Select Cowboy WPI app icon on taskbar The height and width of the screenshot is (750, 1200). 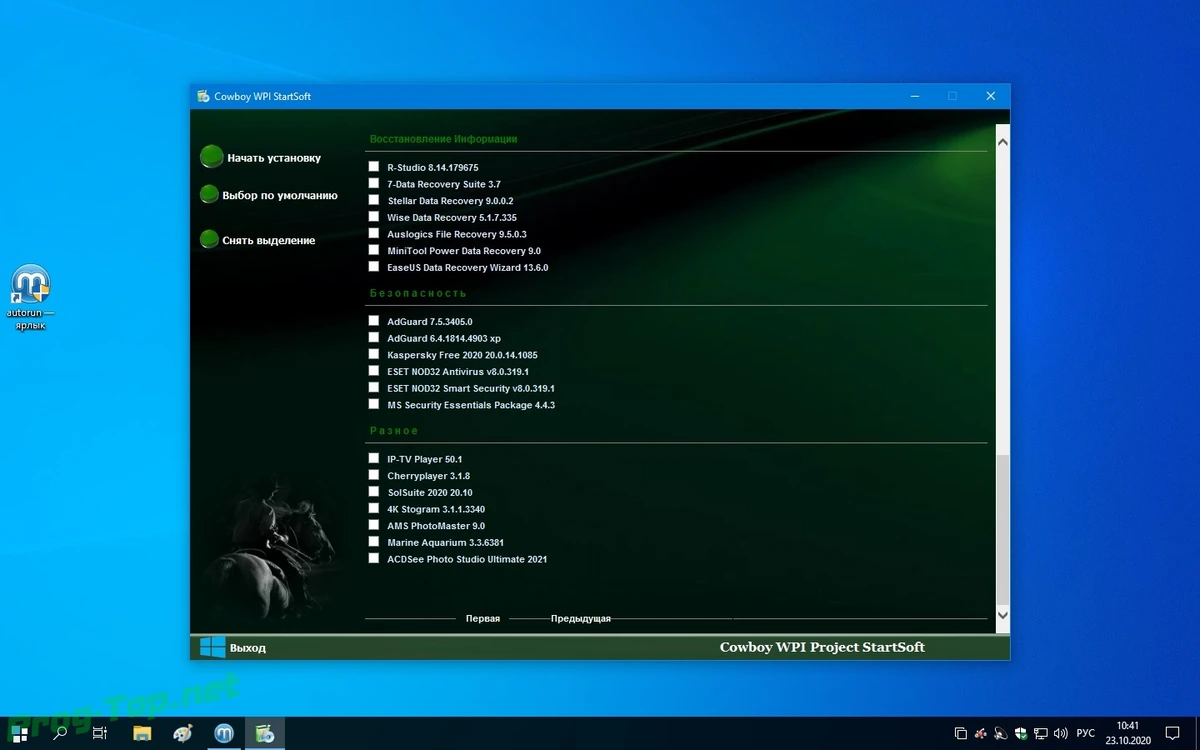click(264, 733)
